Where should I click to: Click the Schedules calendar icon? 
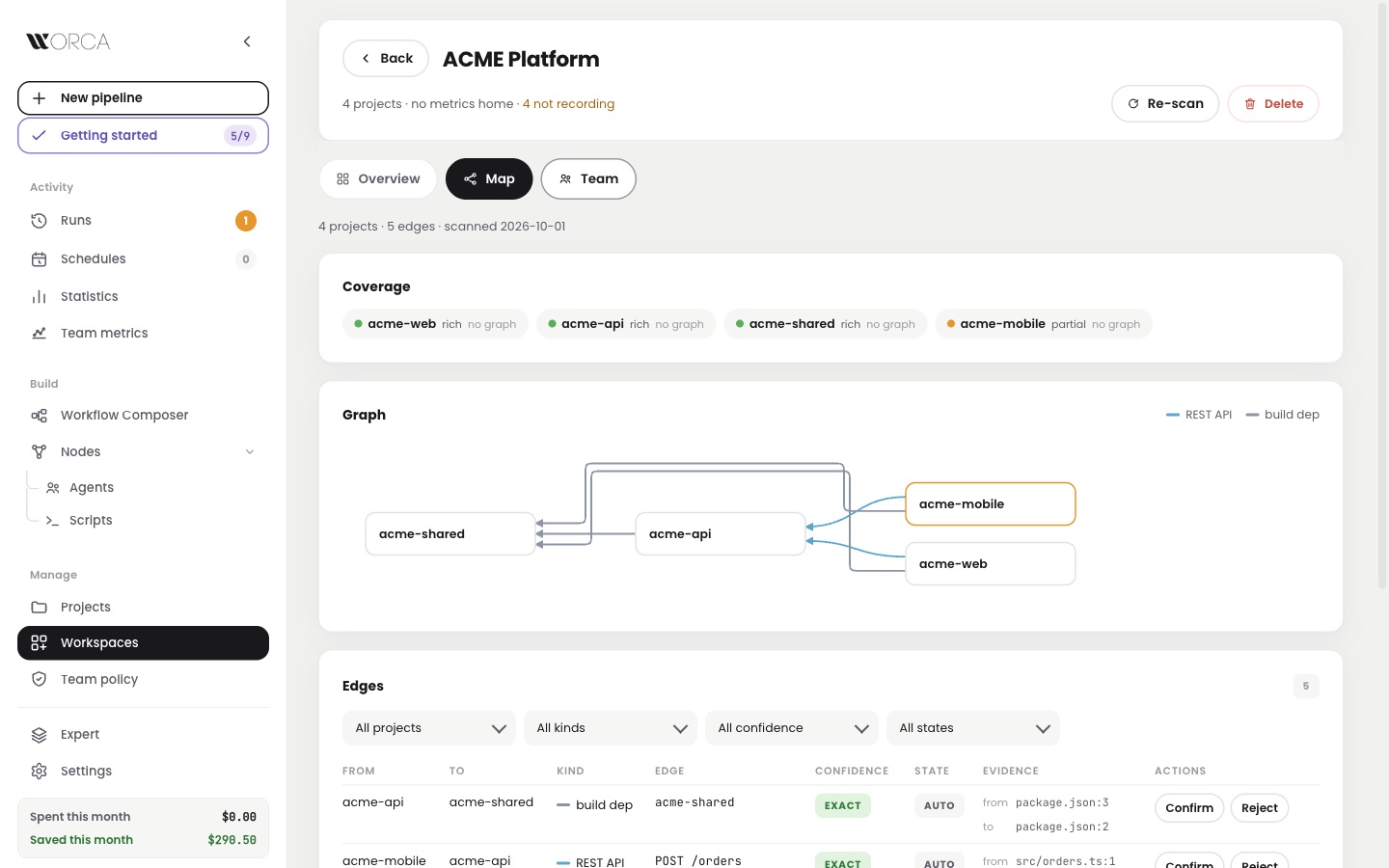pos(39,258)
